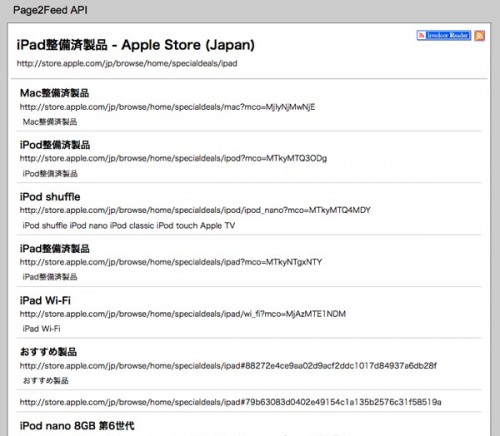
Task: Follow the specialdeals/ipod?mco URL link
Action: 173,158
